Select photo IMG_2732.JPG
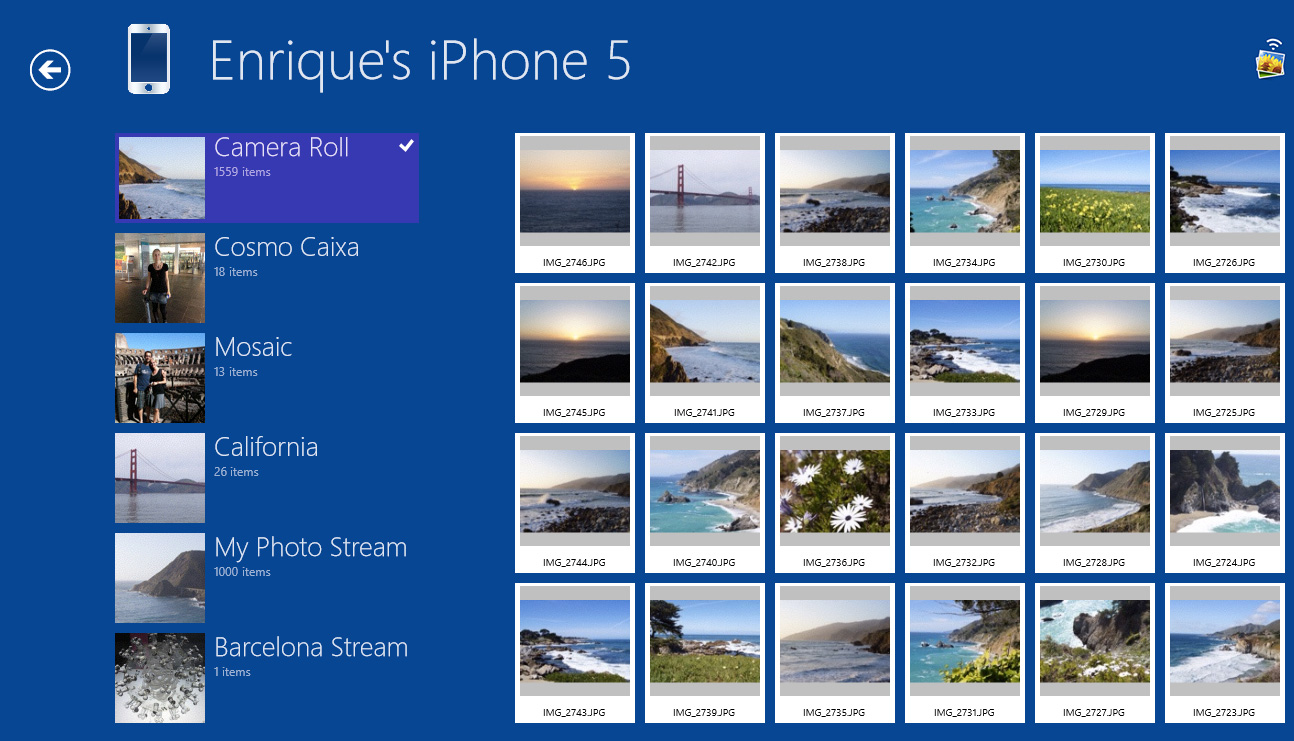The height and width of the screenshot is (741, 1294). click(x=965, y=503)
